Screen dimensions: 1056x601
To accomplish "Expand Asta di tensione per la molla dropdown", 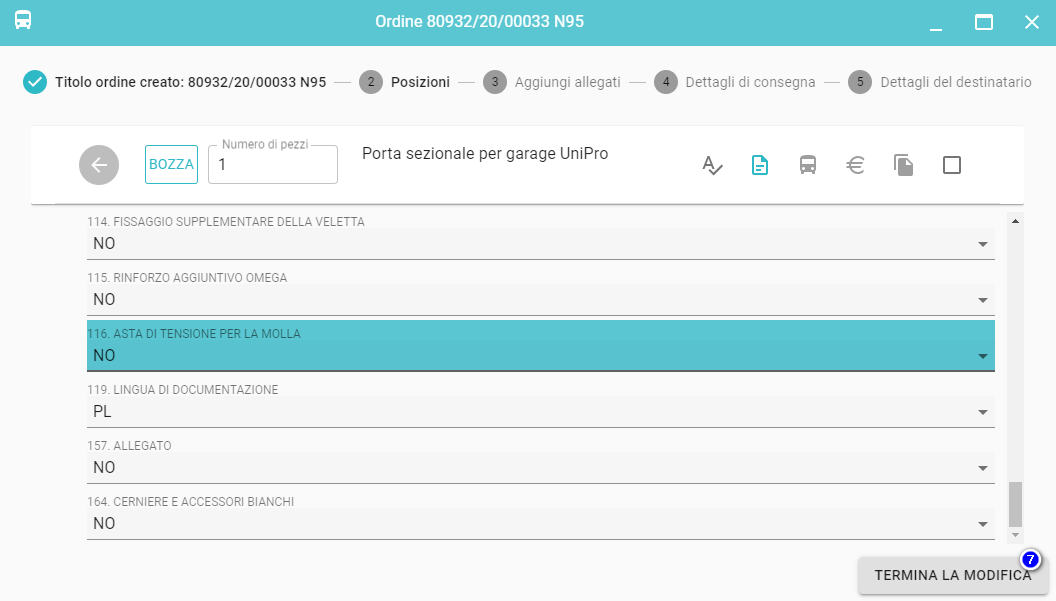I will (540, 355).
